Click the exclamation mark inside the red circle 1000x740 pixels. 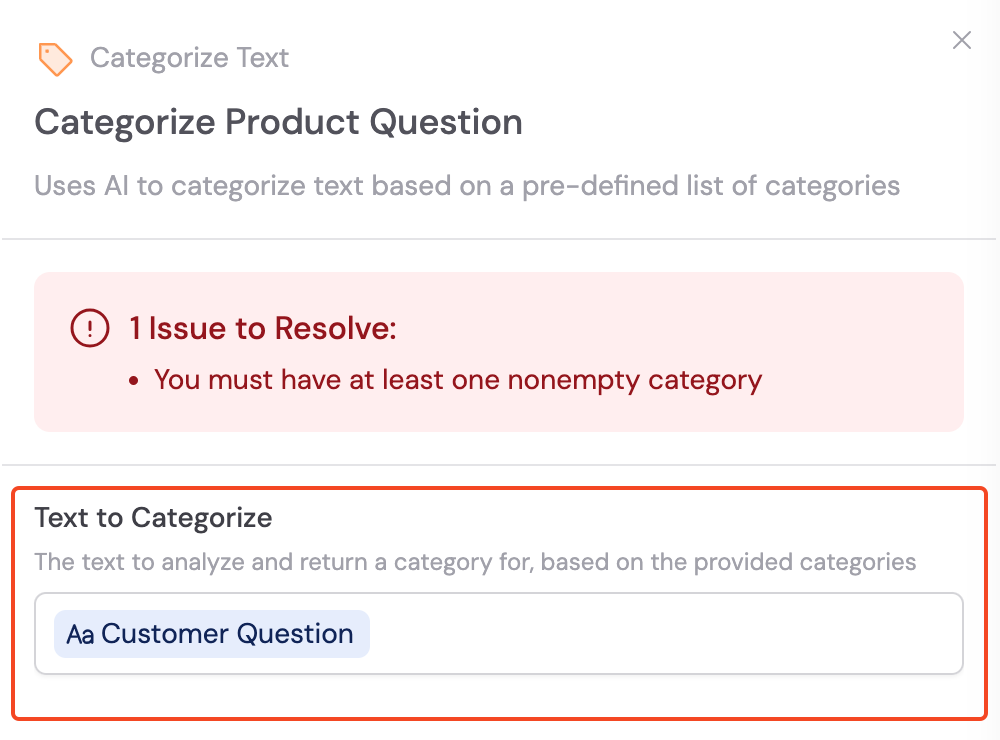pos(89,328)
